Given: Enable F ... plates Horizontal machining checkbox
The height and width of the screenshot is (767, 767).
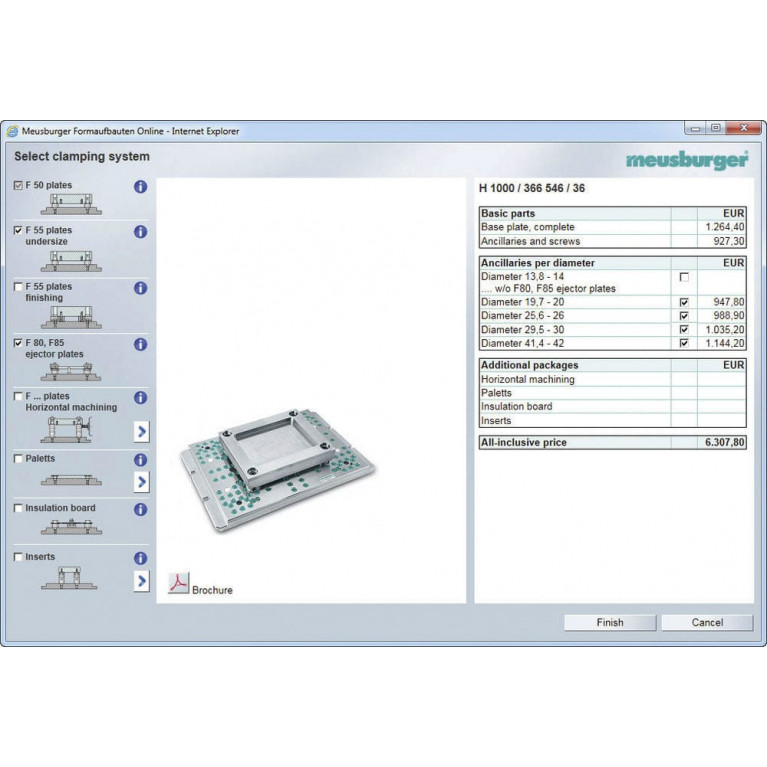Looking at the screenshot, I should click(18, 396).
